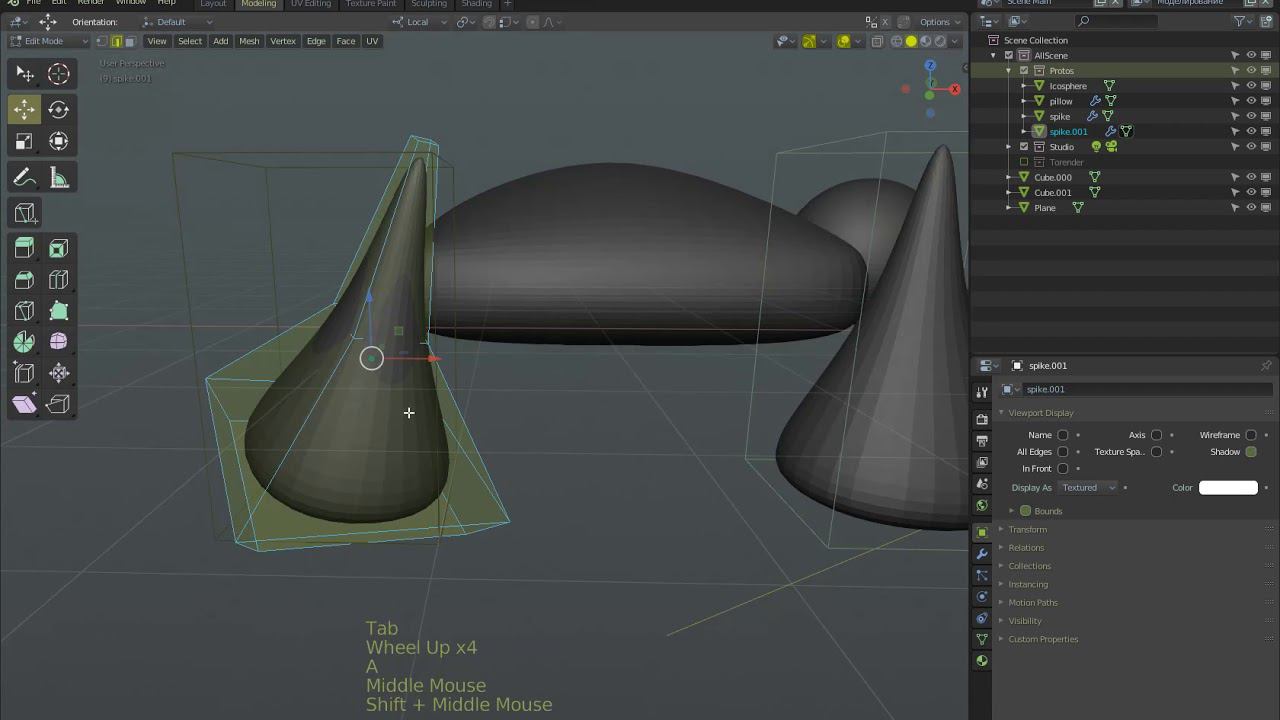
Task: Select Cube.000 in the outliner
Action: pos(1052,177)
